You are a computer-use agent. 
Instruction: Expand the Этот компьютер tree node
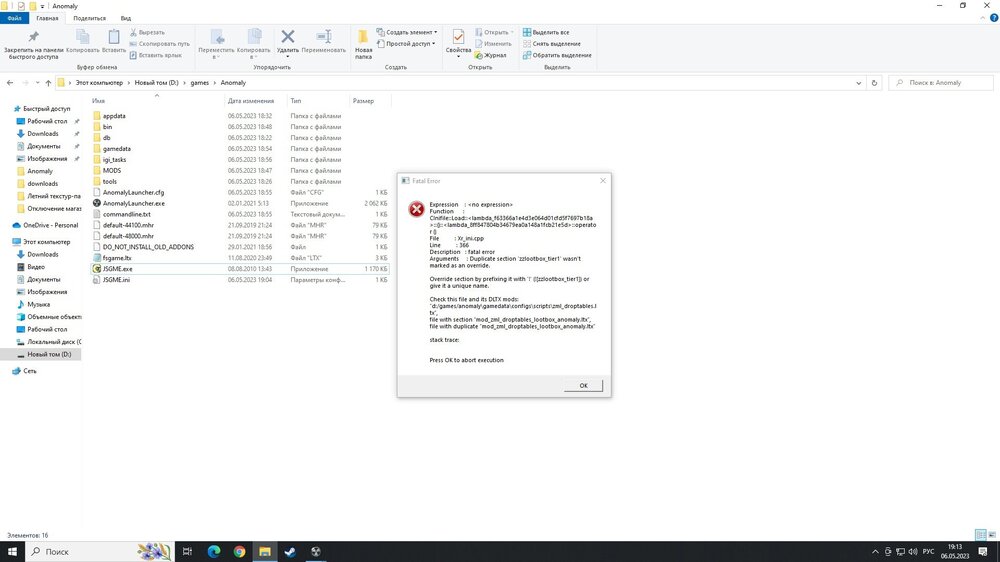[7, 242]
